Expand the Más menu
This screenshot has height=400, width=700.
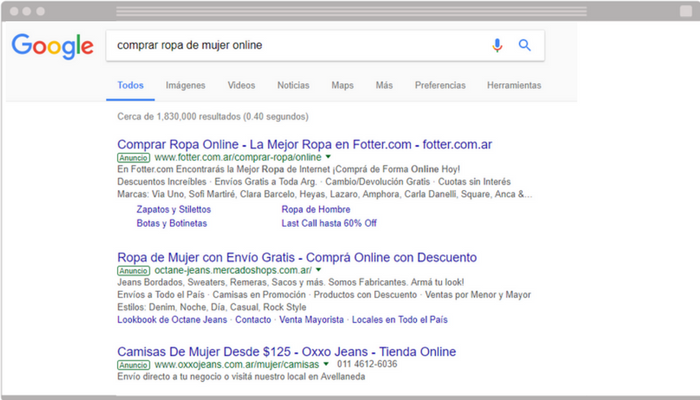pos(384,85)
